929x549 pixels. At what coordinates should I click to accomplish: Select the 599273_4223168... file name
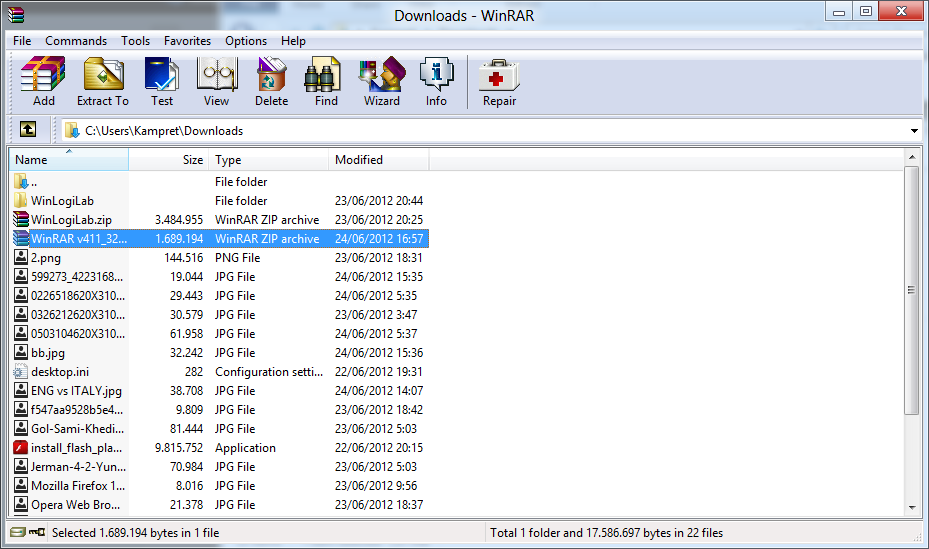pyautogui.click(x=77, y=277)
